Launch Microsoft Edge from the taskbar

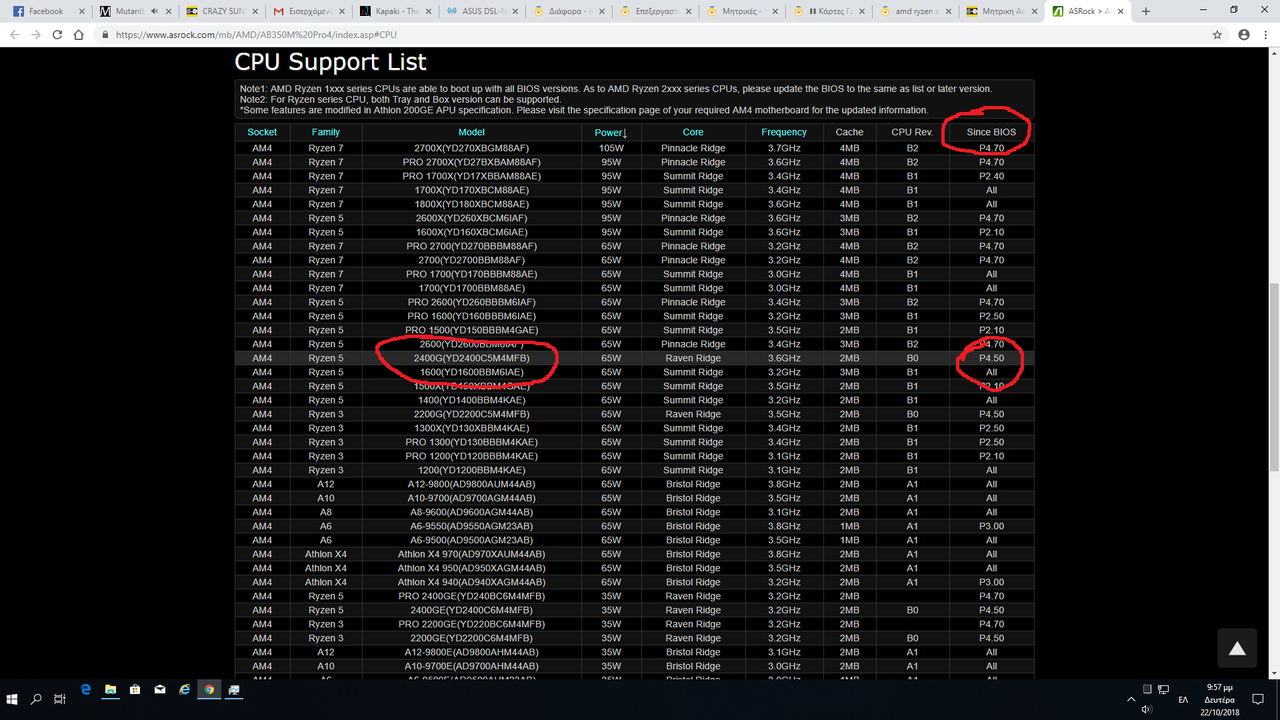coord(86,690)
